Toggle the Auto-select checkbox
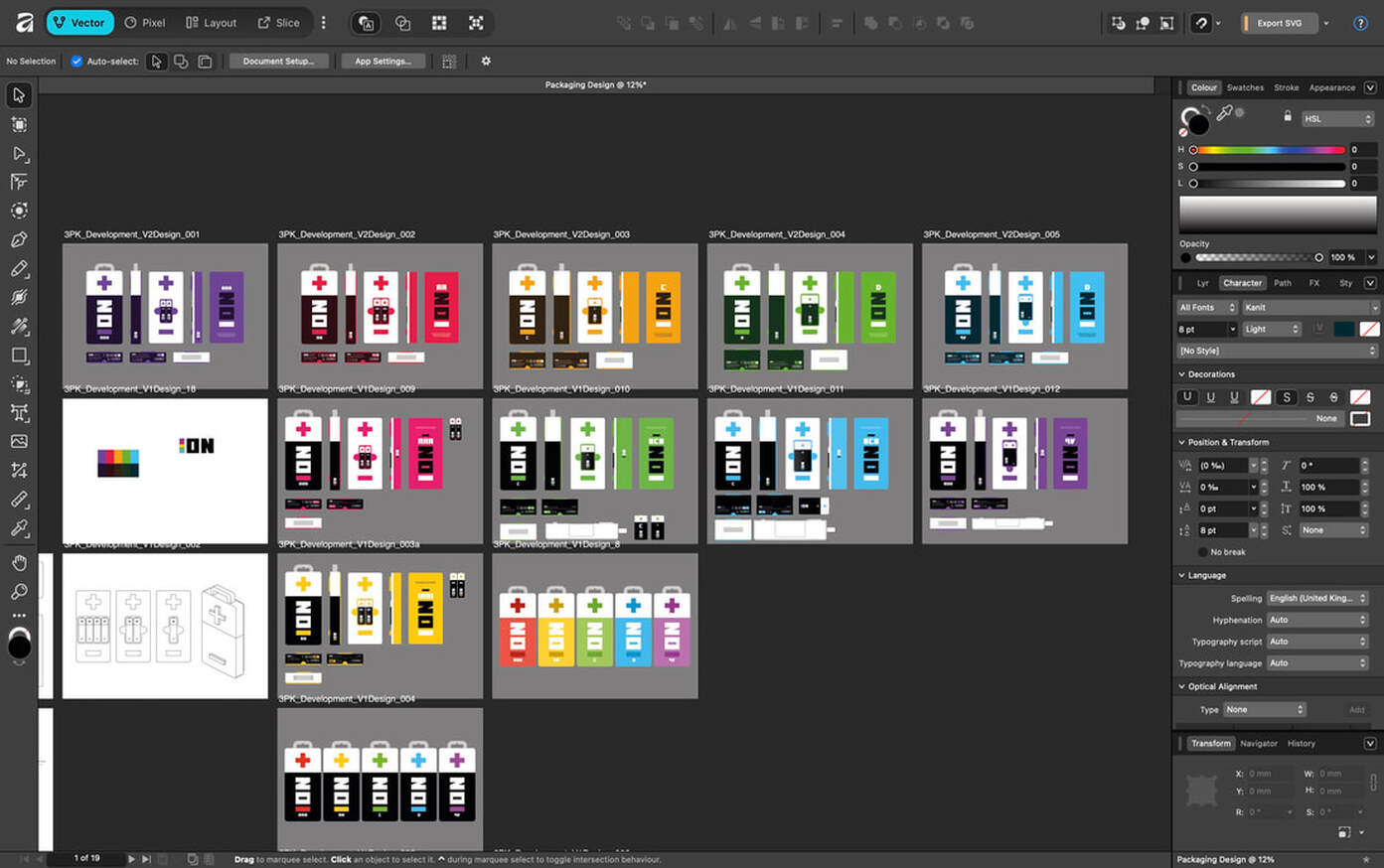The height and width of the screenshot is (868, 1384). coord(77,62)
